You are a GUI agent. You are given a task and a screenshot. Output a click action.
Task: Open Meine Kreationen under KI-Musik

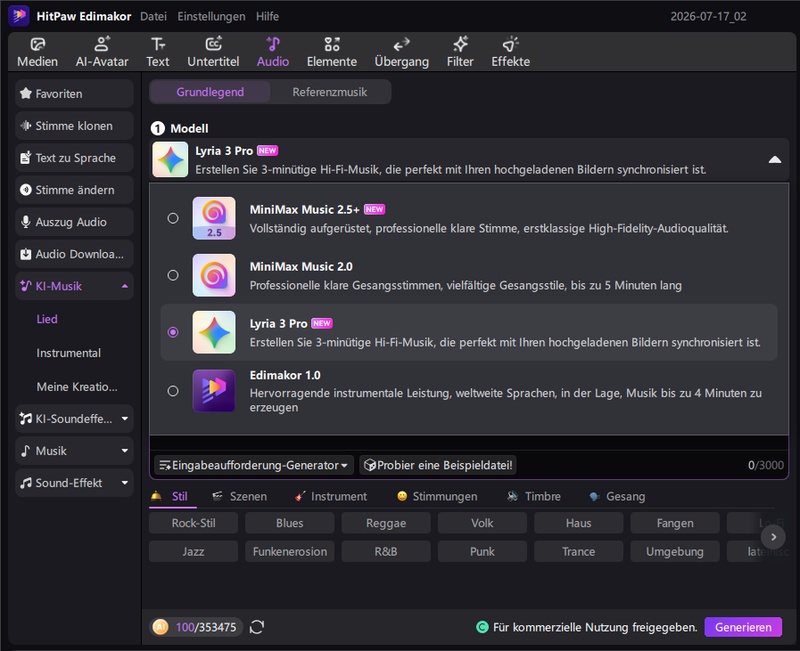point(77,387)
